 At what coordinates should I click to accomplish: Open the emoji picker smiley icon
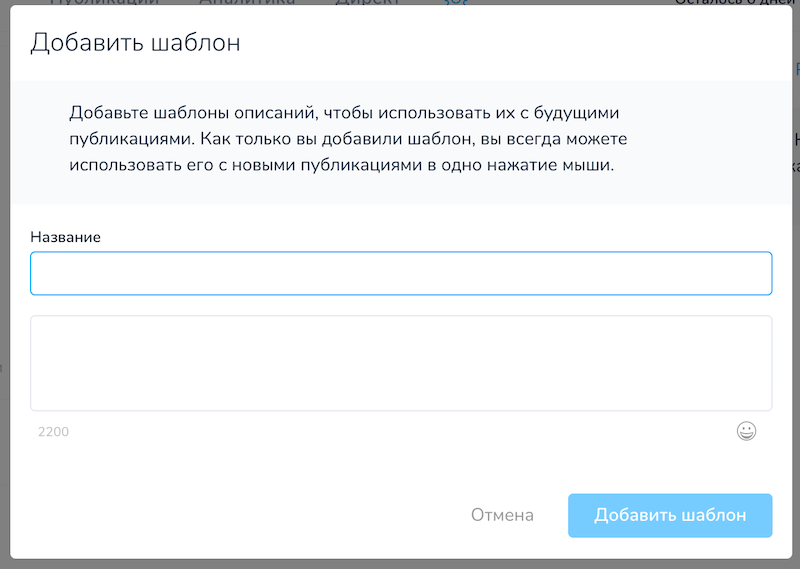pyautogui.click(x=746, y=431)
